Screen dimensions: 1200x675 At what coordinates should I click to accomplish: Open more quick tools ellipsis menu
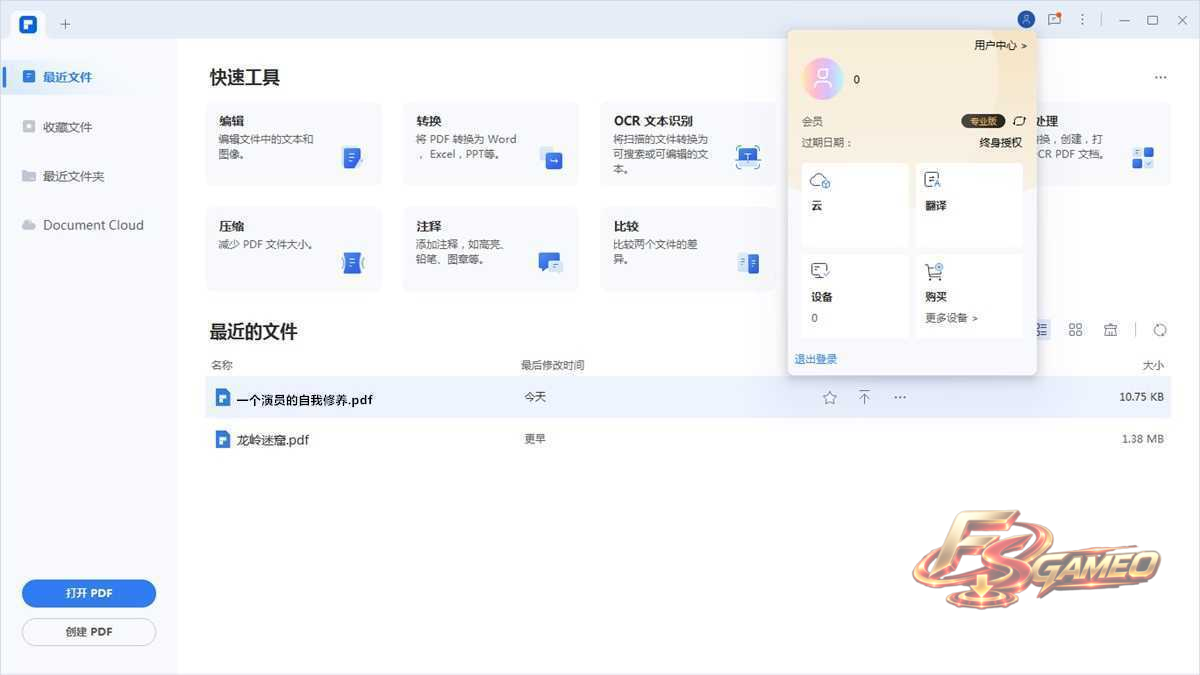tap(1160, 77)
